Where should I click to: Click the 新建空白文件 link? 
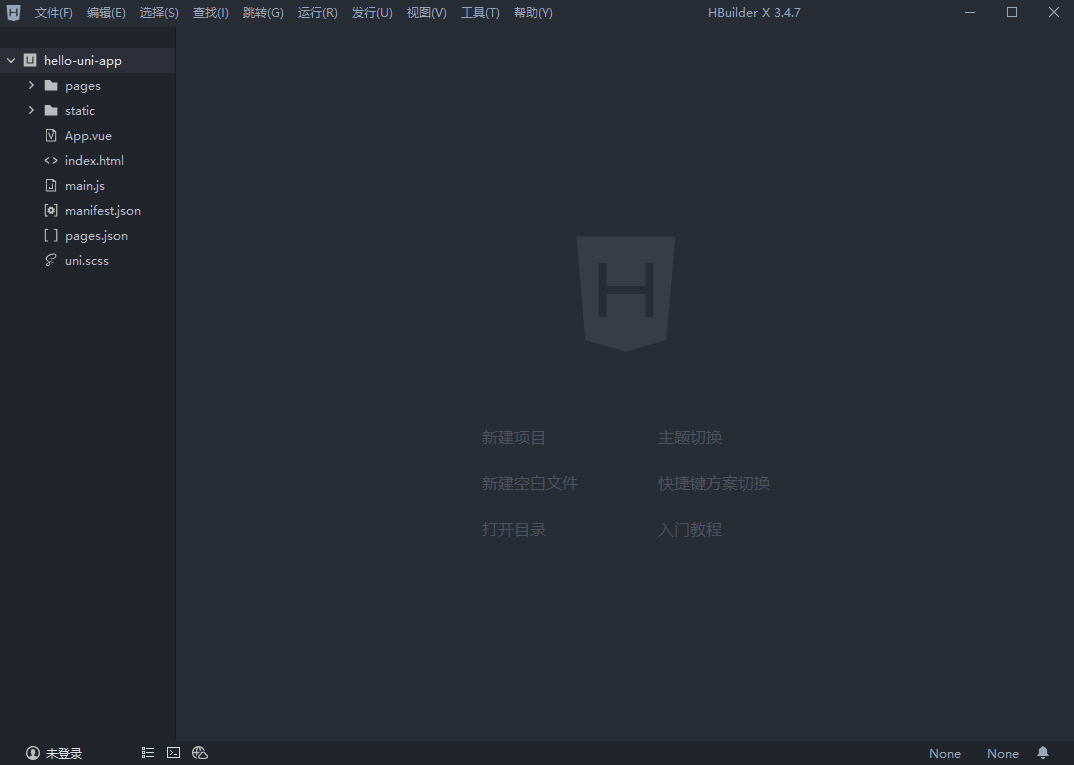coord(529,483)
